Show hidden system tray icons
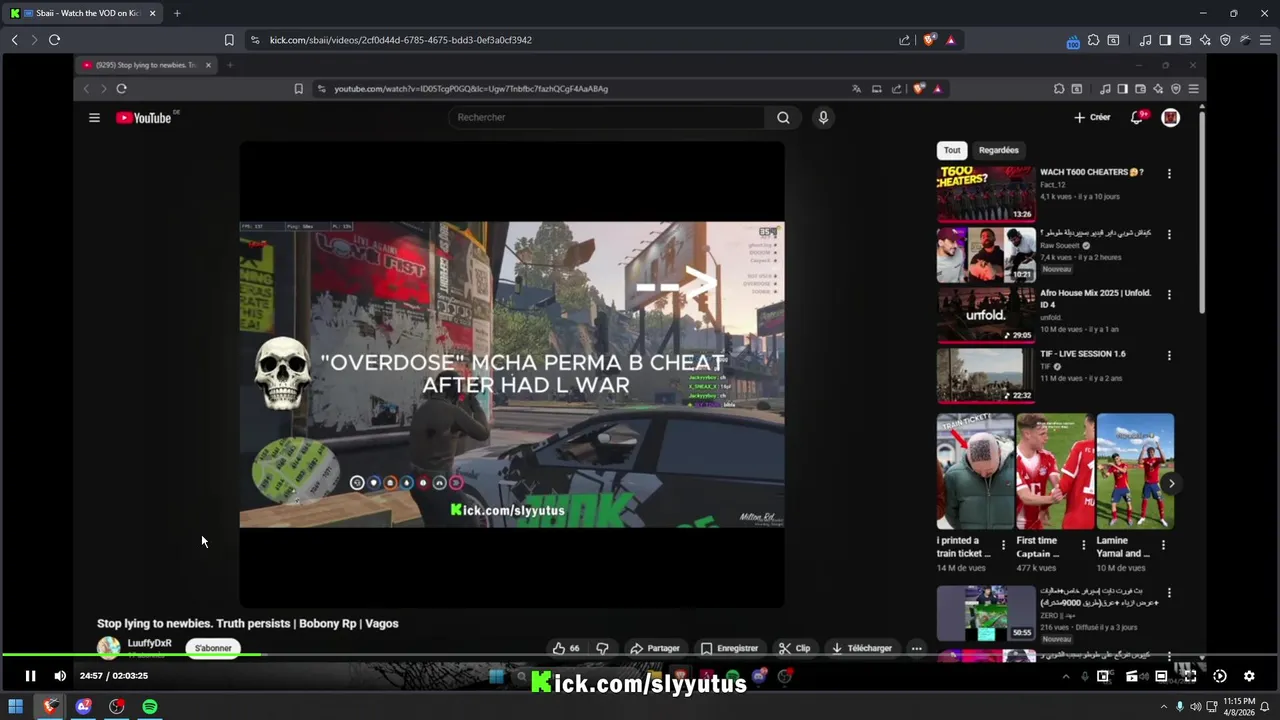1280x720 pixels. (1162, 707)
